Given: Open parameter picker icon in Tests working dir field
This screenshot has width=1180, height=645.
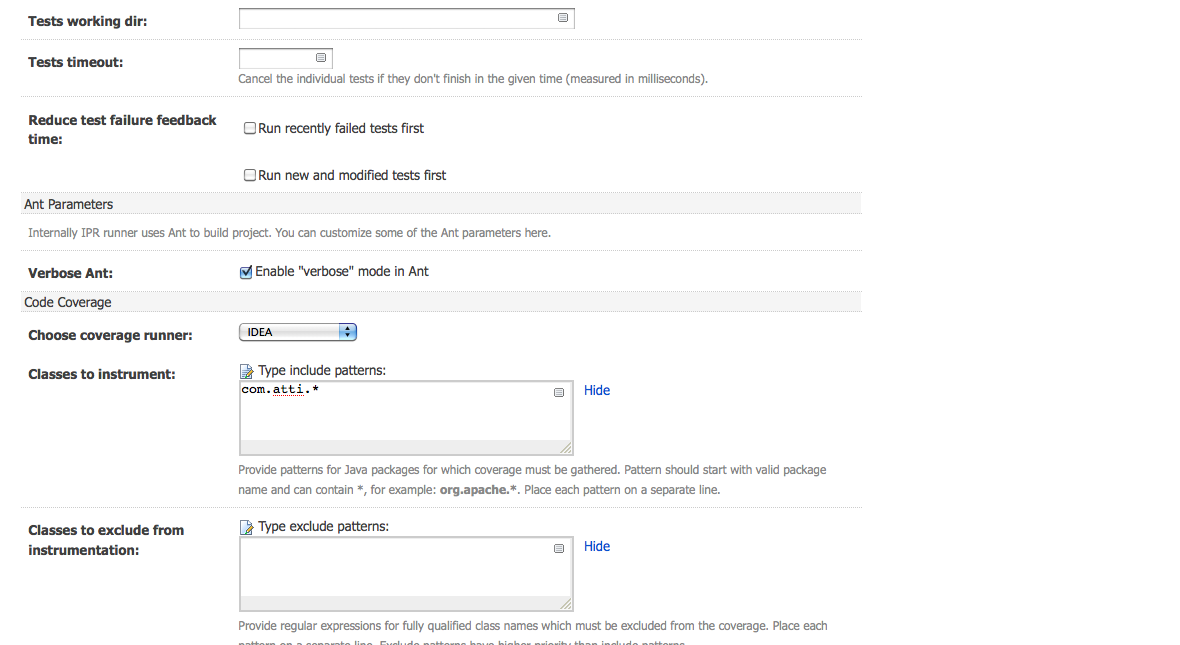Looking at the screenshot, I should point(562,18).
